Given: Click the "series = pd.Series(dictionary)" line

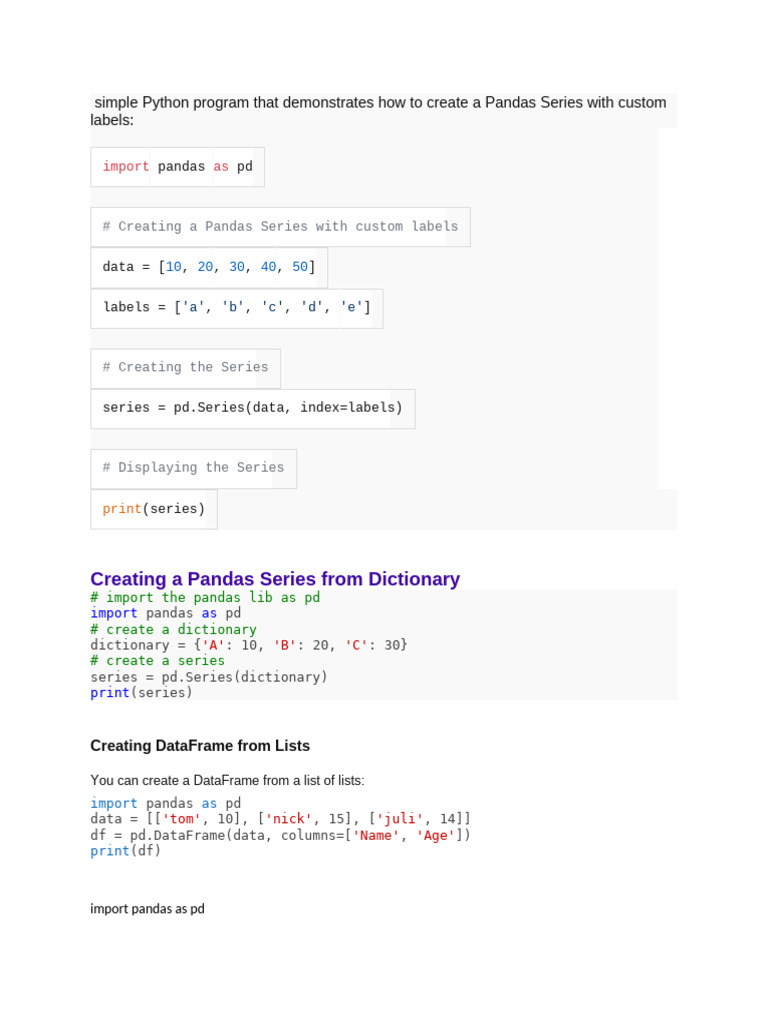Looking at the screenshot, I should 209,677.
